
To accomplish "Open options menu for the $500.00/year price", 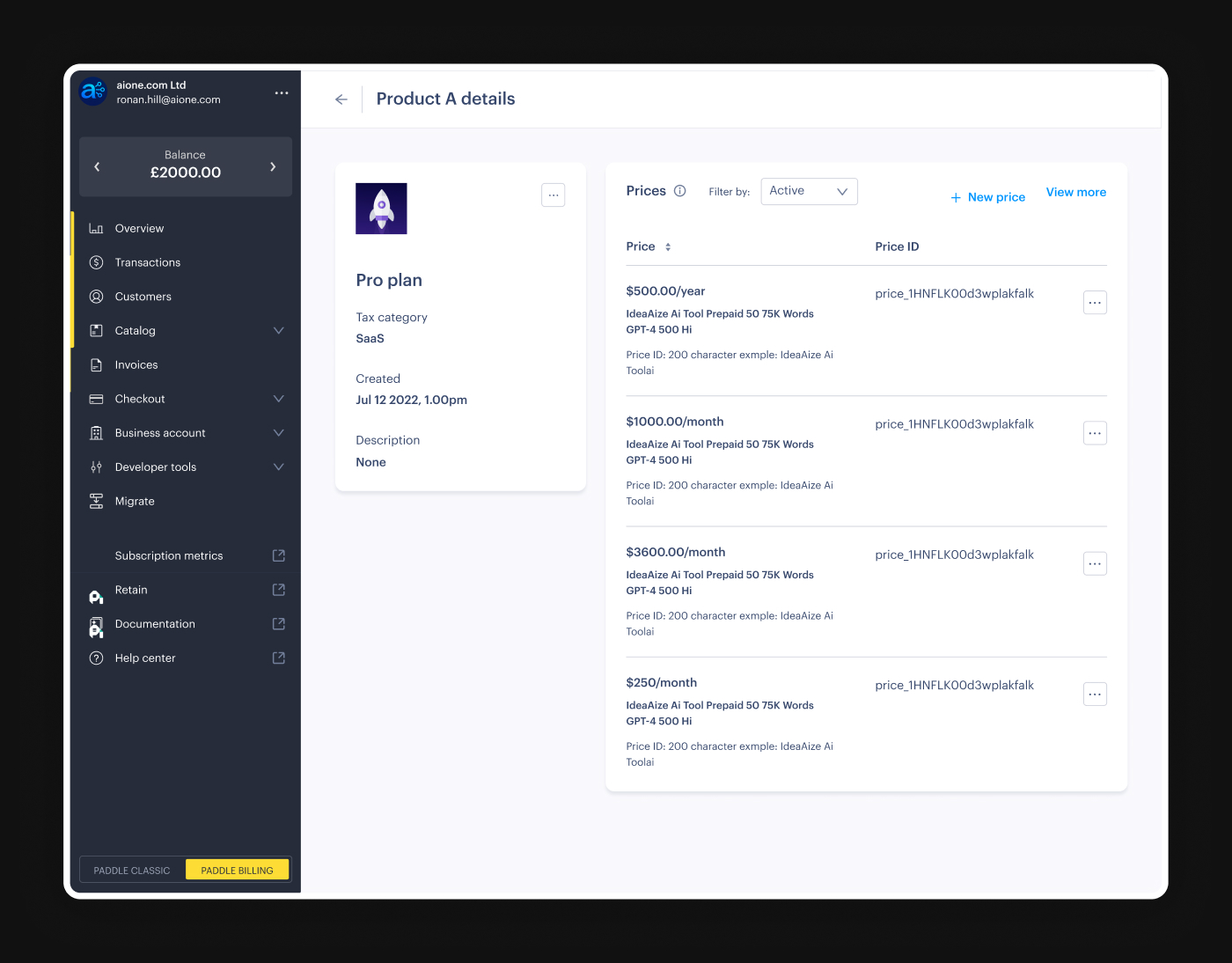I will pyautogui.click(x=1095, y=302).
